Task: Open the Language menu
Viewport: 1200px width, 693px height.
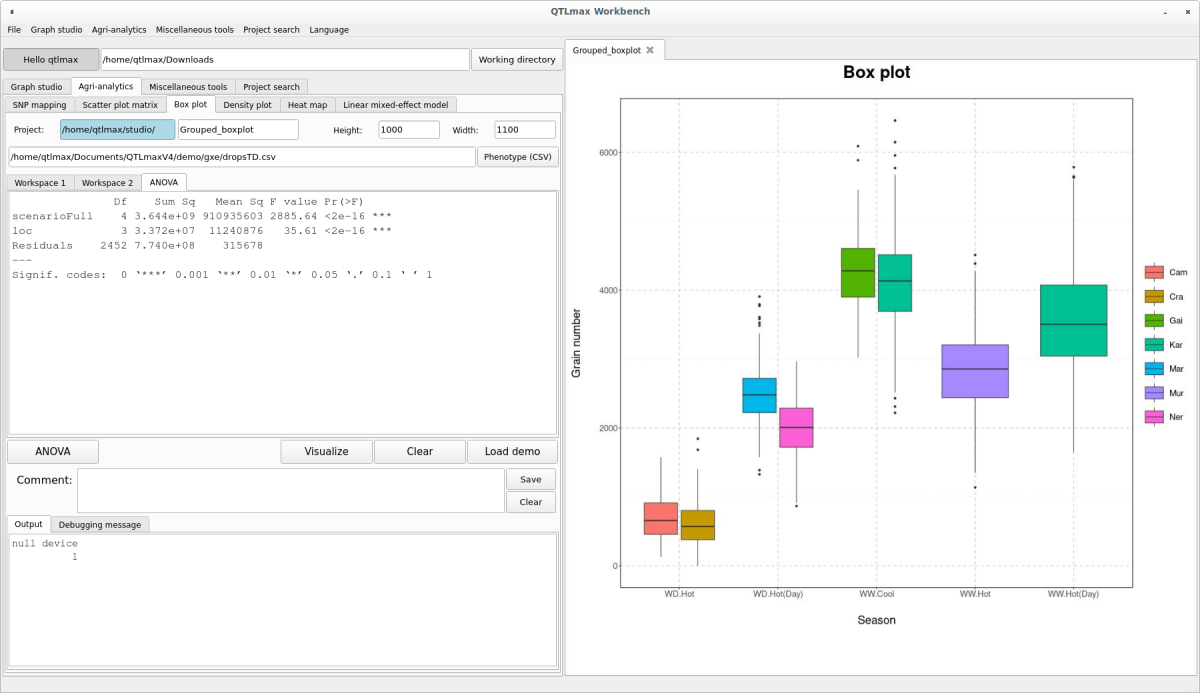Action: tap(329, 30)
